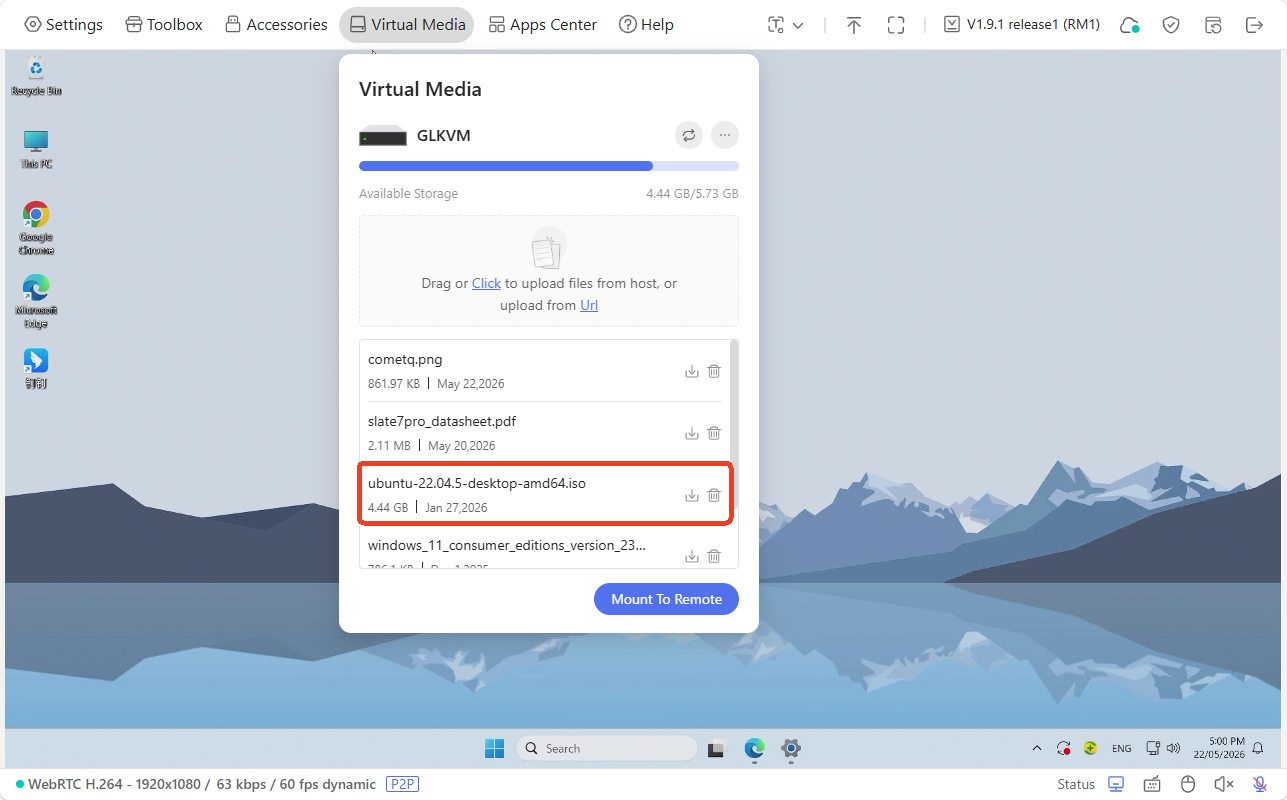The height and width of the screenshot is (800, 1287).
Task: Open the Help menu
Action: pyautogui.click(x=646, y=25)
